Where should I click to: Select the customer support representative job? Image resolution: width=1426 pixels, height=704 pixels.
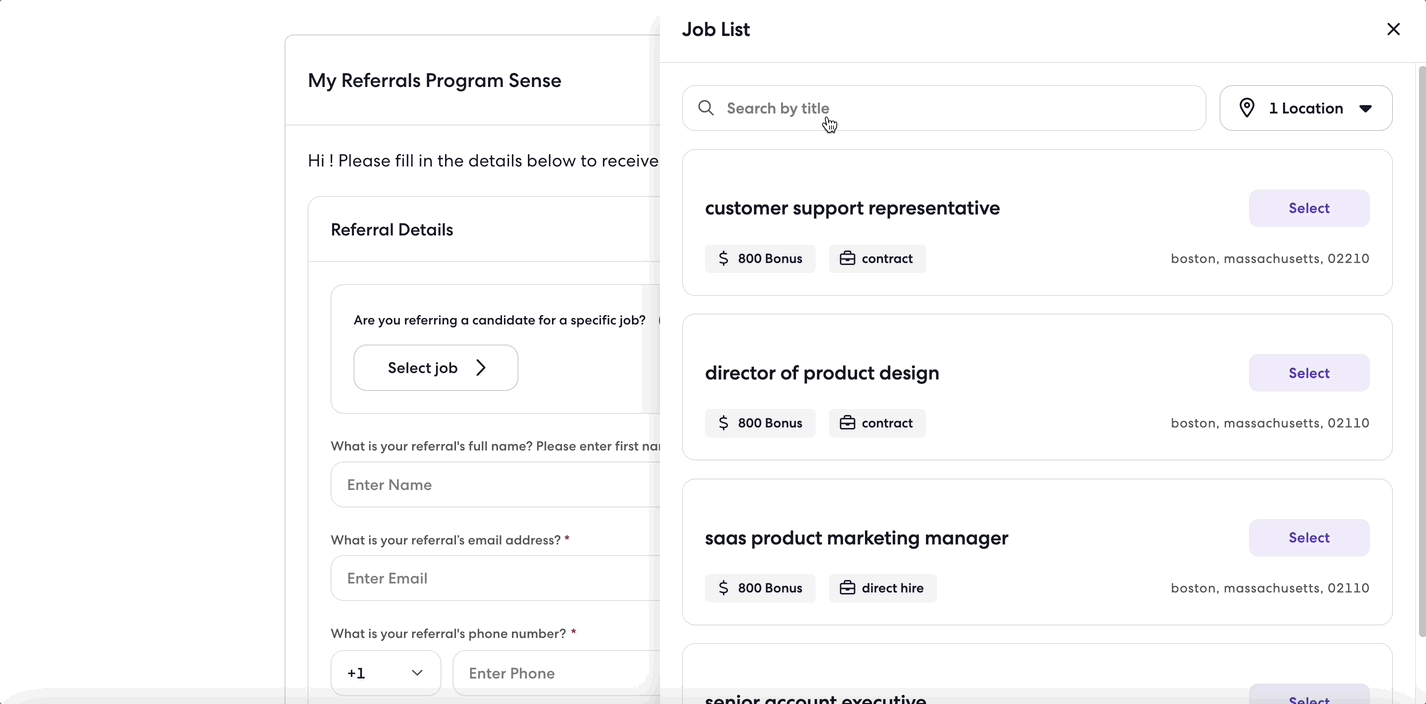(1309, 208)
